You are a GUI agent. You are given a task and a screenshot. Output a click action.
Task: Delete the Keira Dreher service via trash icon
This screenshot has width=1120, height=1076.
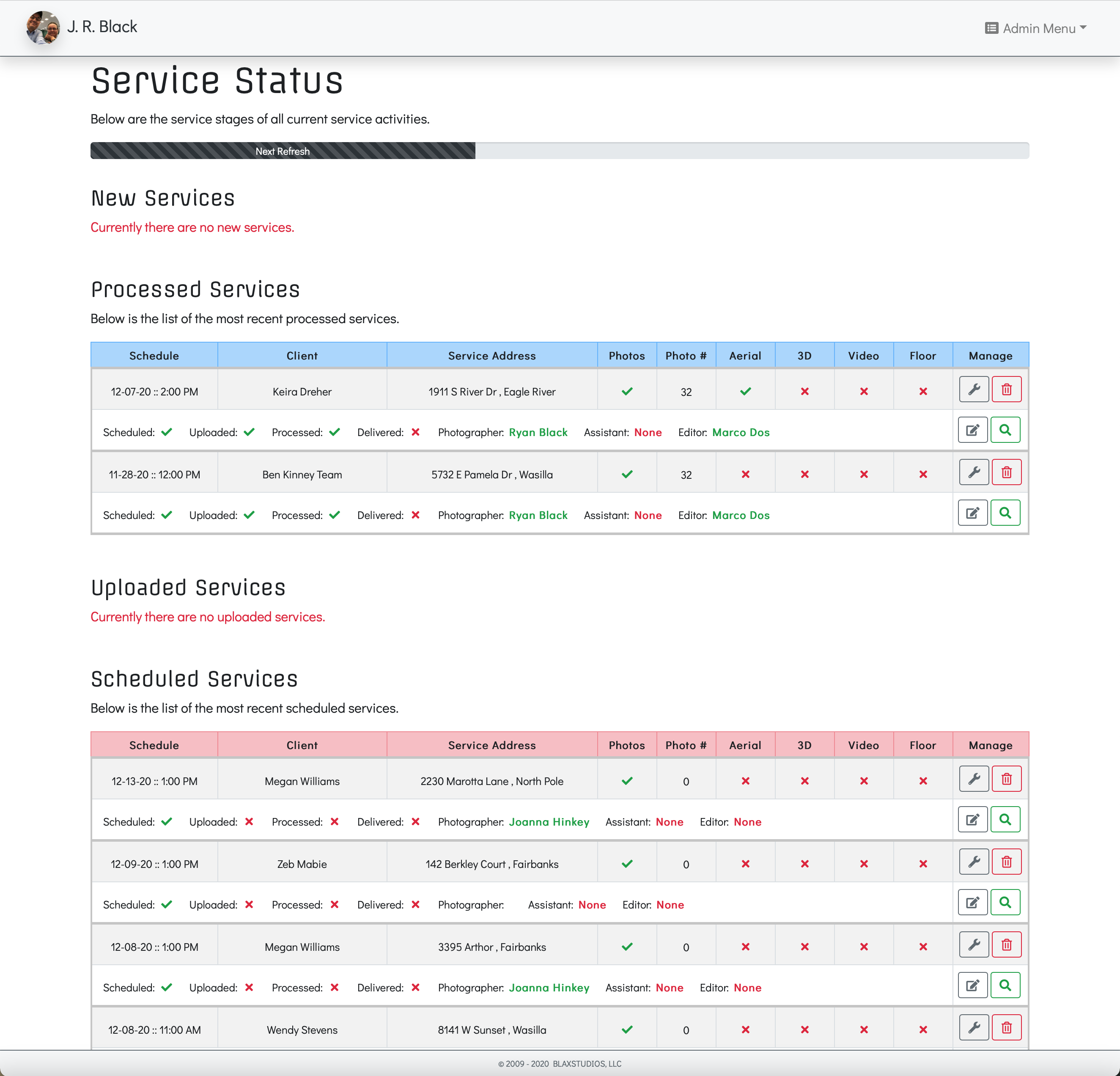pos(1006,390)
